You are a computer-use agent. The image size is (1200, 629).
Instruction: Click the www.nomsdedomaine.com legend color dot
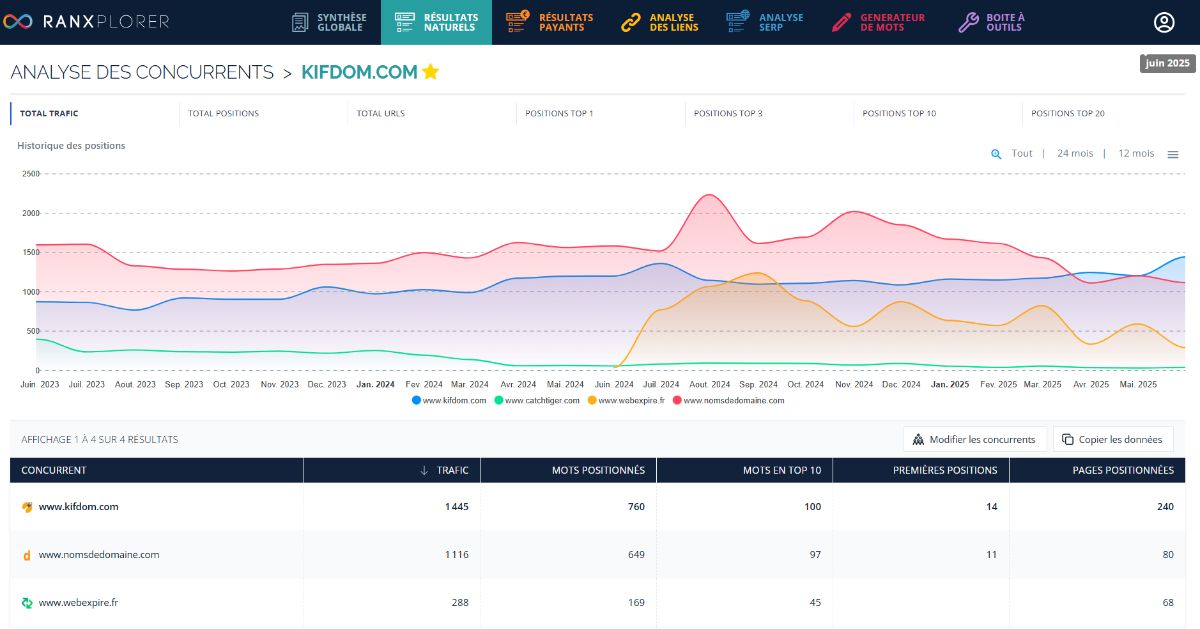coord(677,400)
